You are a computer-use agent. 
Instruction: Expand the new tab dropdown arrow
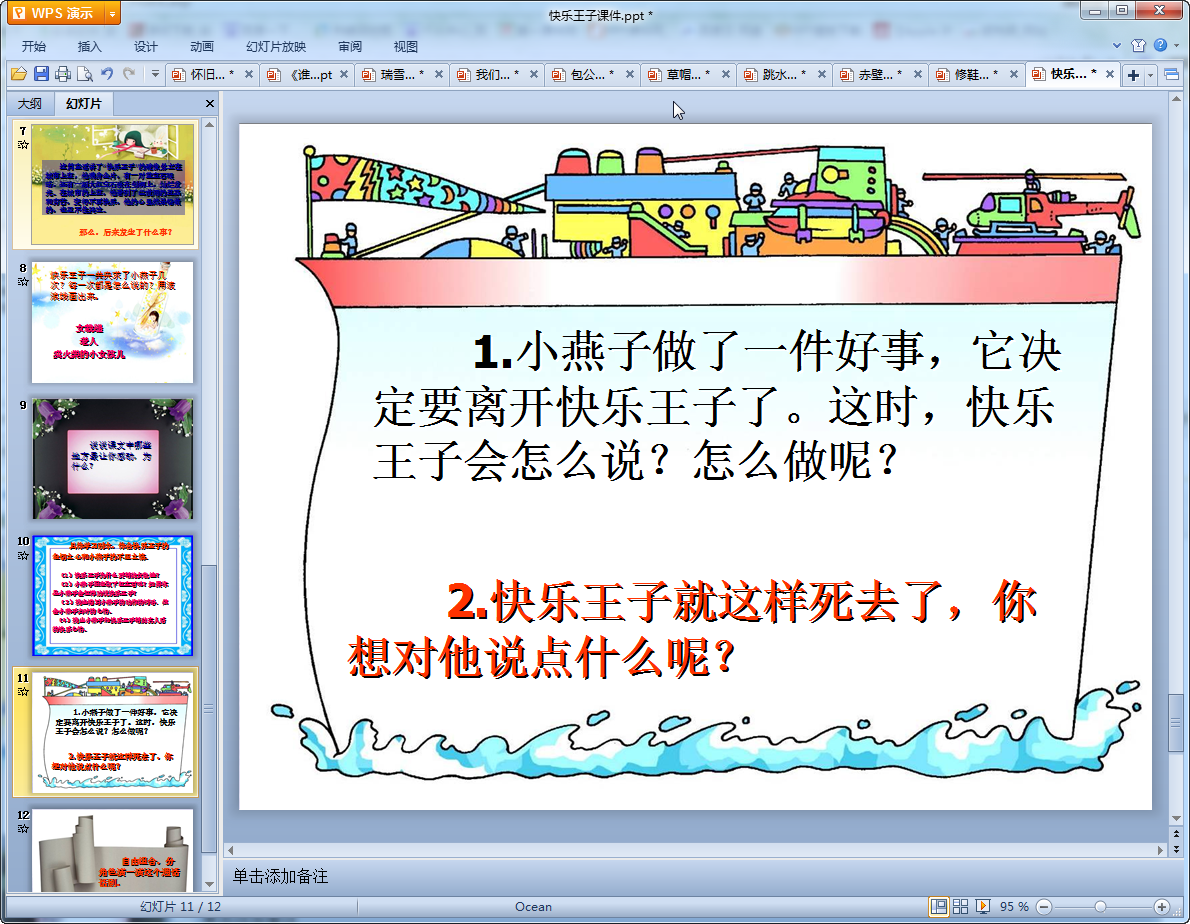click(1150, 75)
